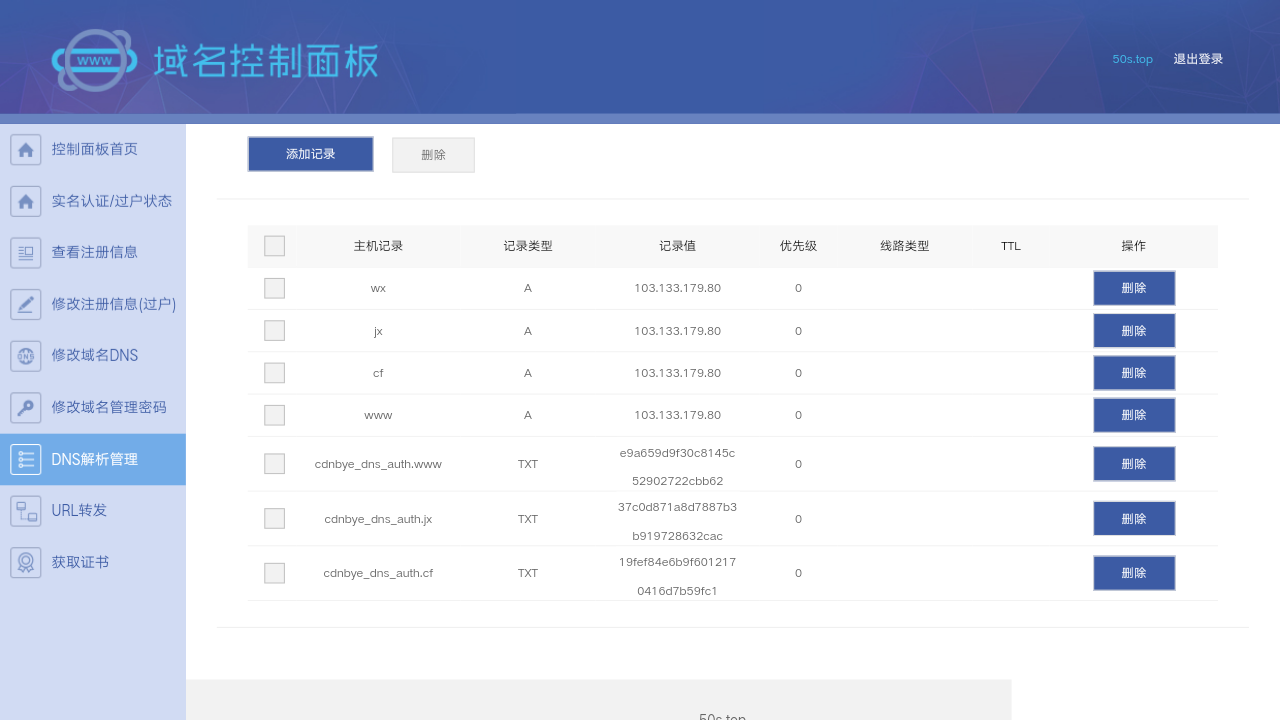Select the 实名认证/过户状态 sidebar icon

(x=25, y=200)
